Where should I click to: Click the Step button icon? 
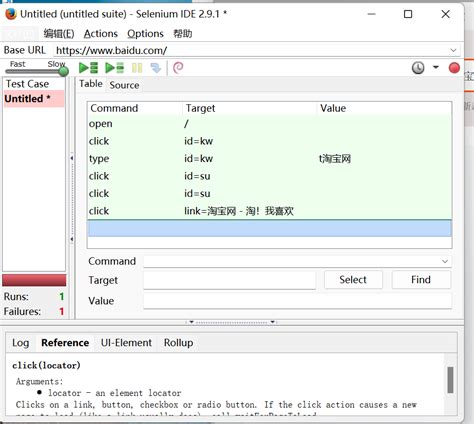pos(156,68)
